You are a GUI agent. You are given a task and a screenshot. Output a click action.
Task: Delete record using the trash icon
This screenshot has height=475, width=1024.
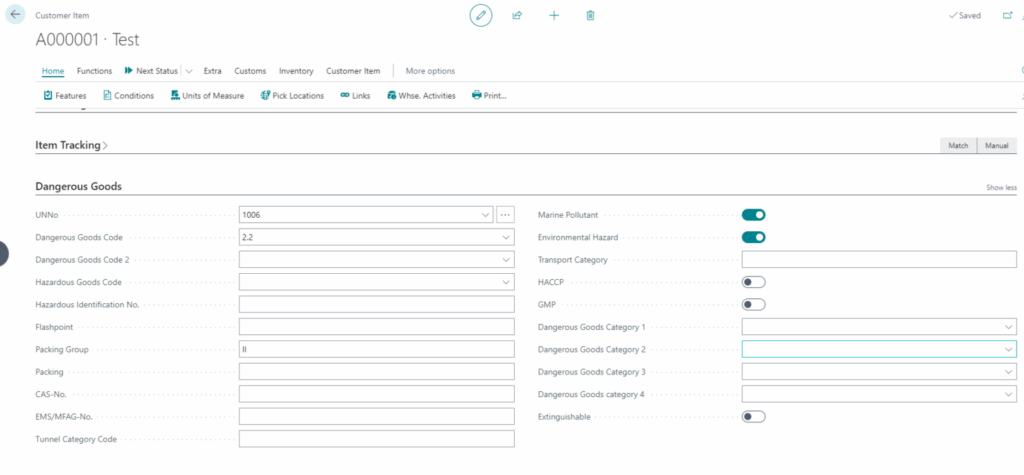pyautogui.click(x=590, y=15)
